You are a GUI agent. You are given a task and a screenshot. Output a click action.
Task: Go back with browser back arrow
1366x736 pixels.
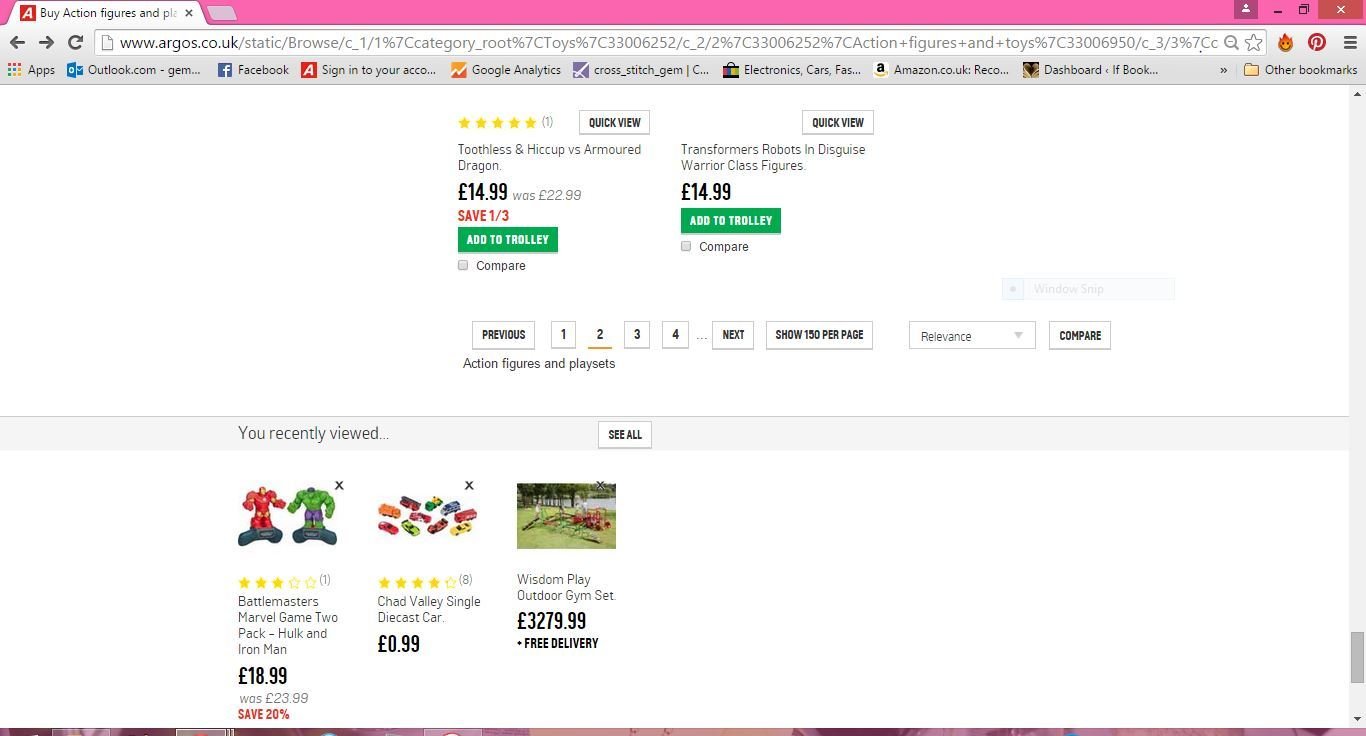tap(17, 42)
